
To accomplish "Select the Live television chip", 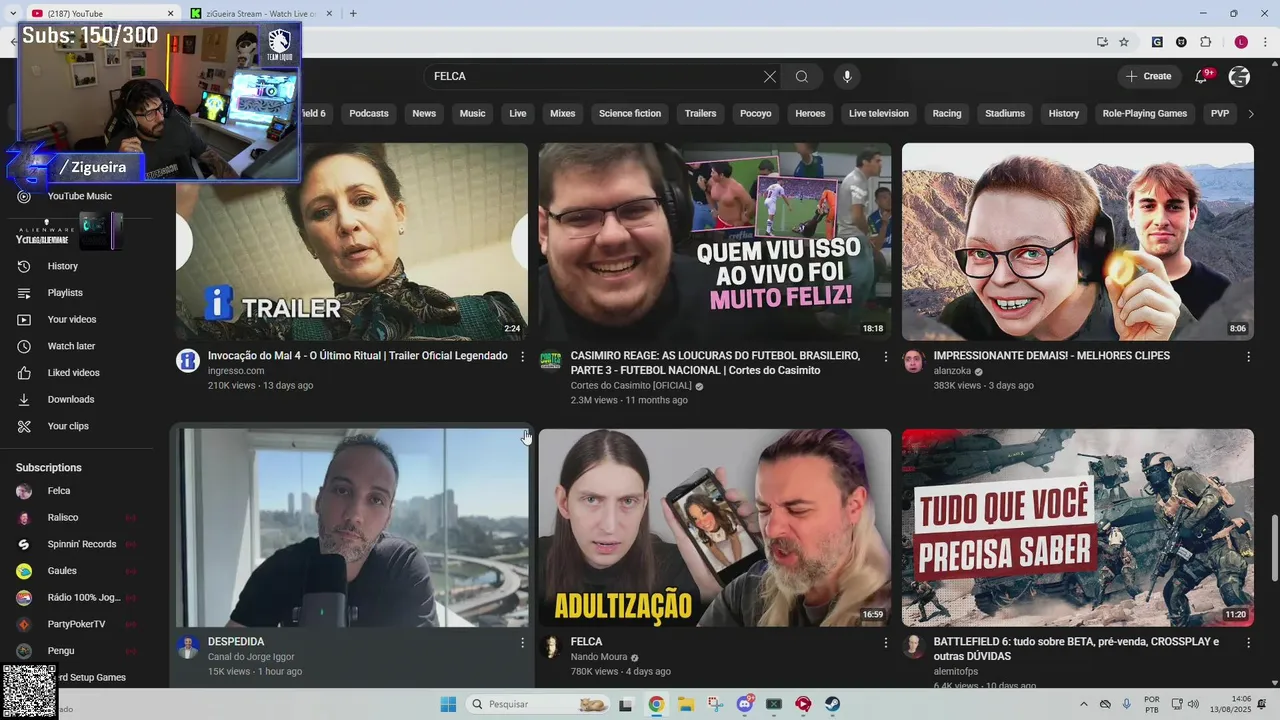I will [879, 114].
